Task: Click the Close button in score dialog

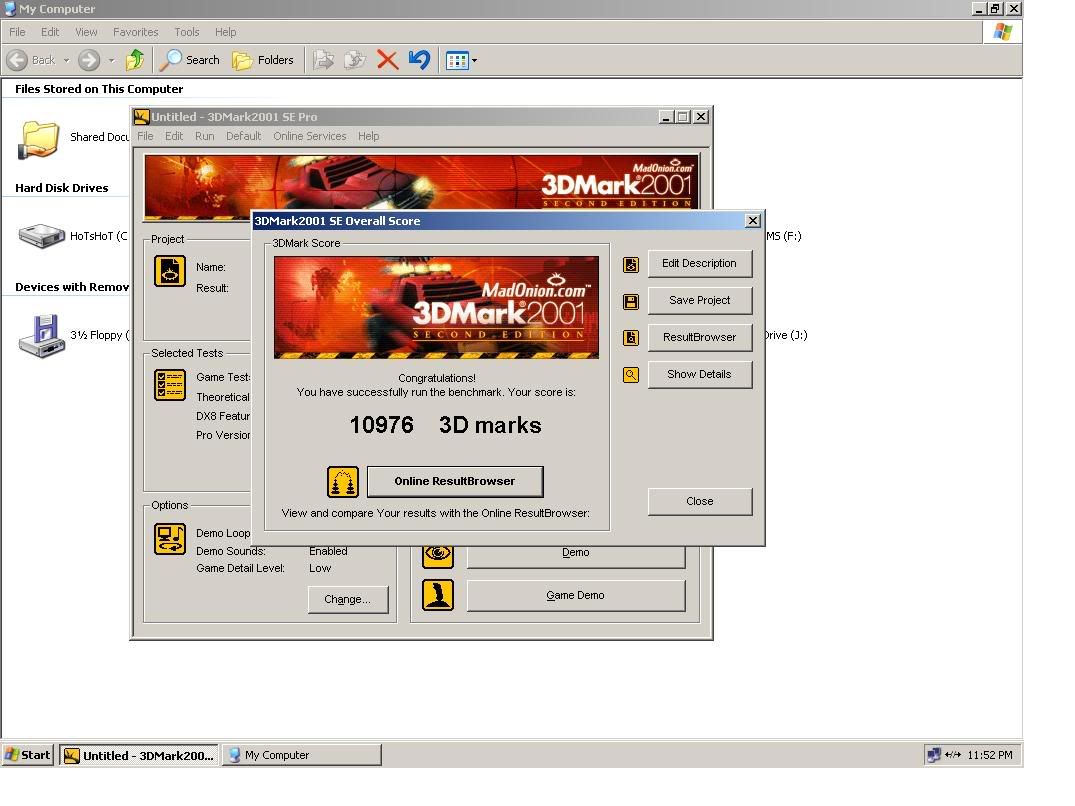Action: [x=699, y=502]
